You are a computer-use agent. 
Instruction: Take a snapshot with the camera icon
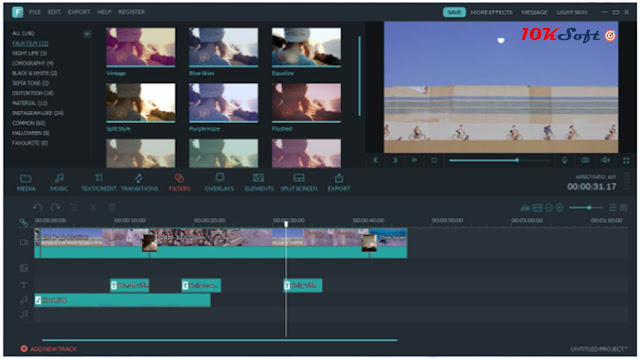585,160
